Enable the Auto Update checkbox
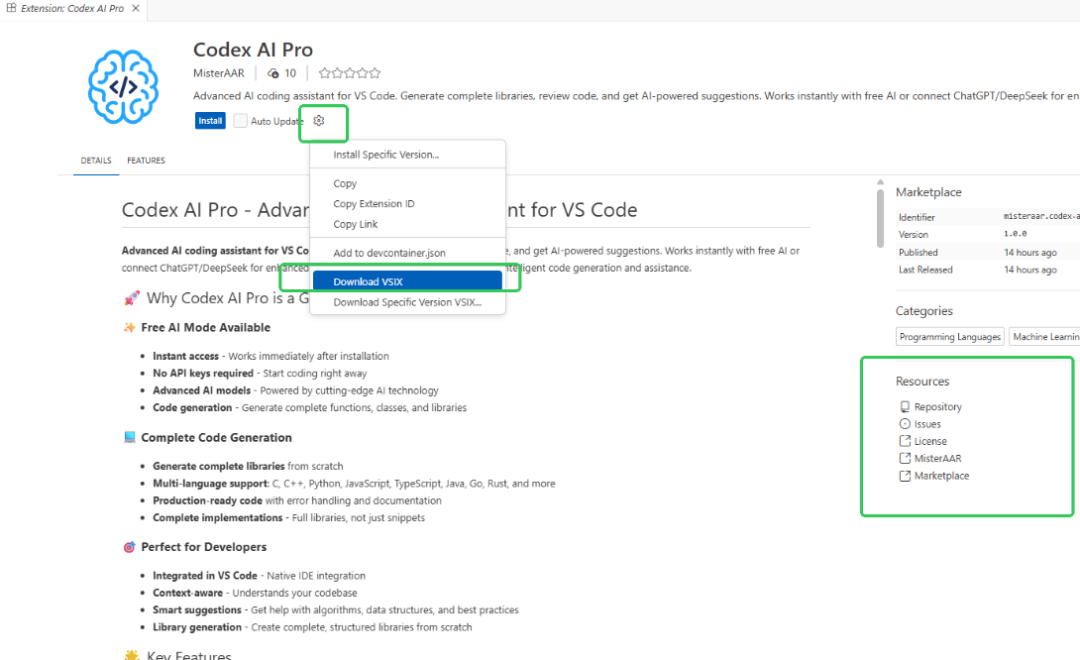The height and width of the screenshot is (660, 1080). click(x=240, y=121)
